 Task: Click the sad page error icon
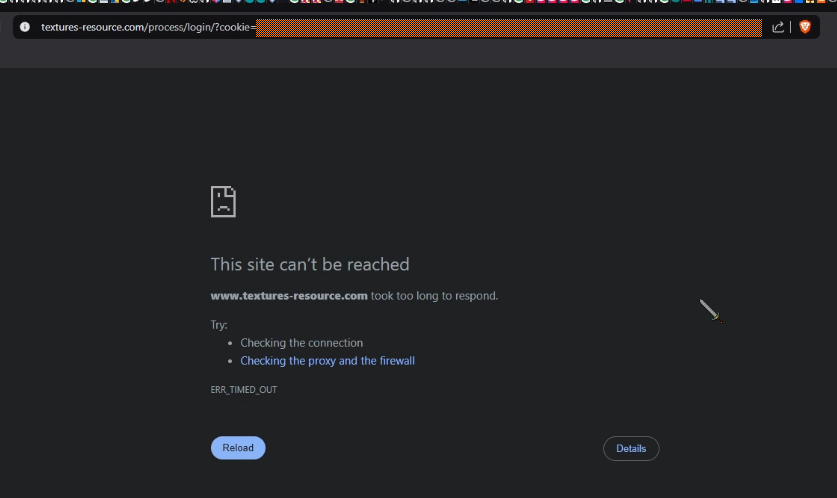click(x=223, y=201)
